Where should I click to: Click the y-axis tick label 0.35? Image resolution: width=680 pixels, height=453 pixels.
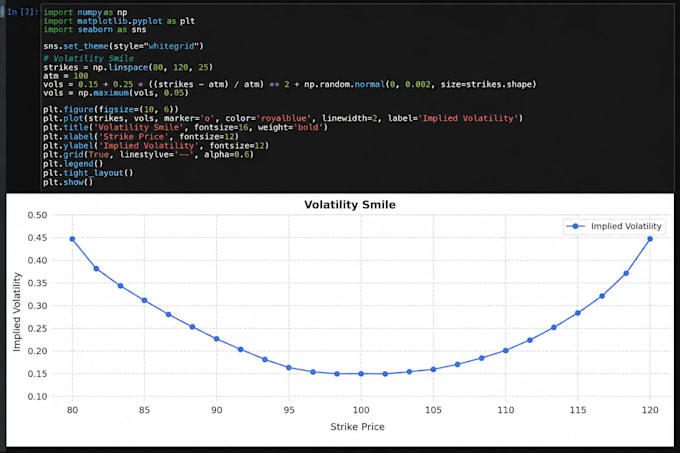tap(37, 283)
